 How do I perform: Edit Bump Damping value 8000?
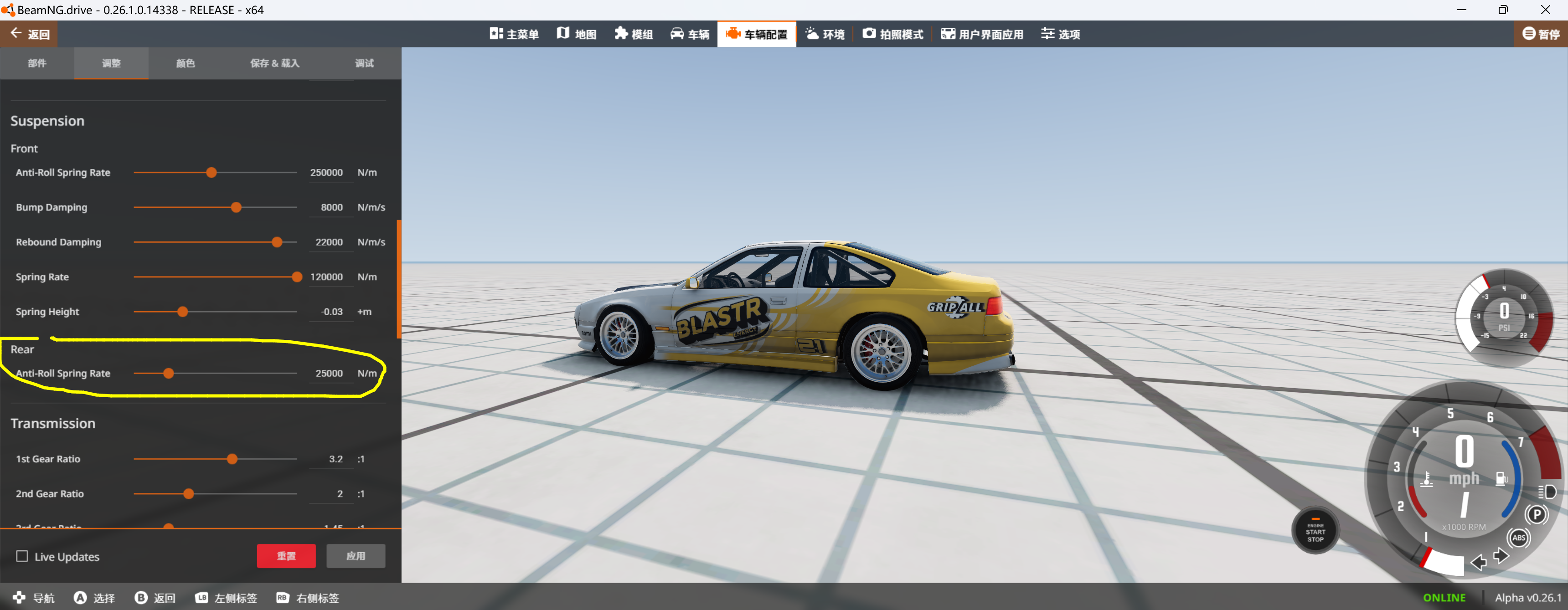pyautogui.click(x=330, y=207)
